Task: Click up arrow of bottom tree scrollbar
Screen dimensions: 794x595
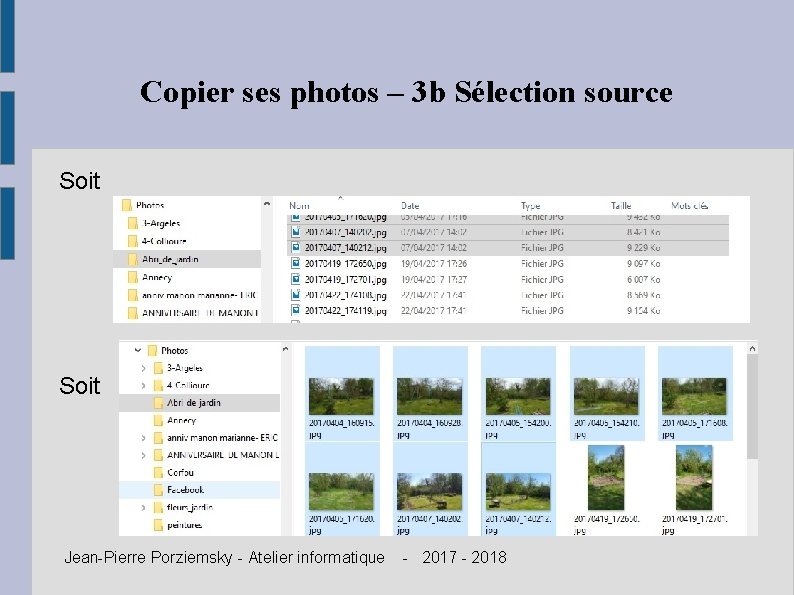Action: click(285, 349)
